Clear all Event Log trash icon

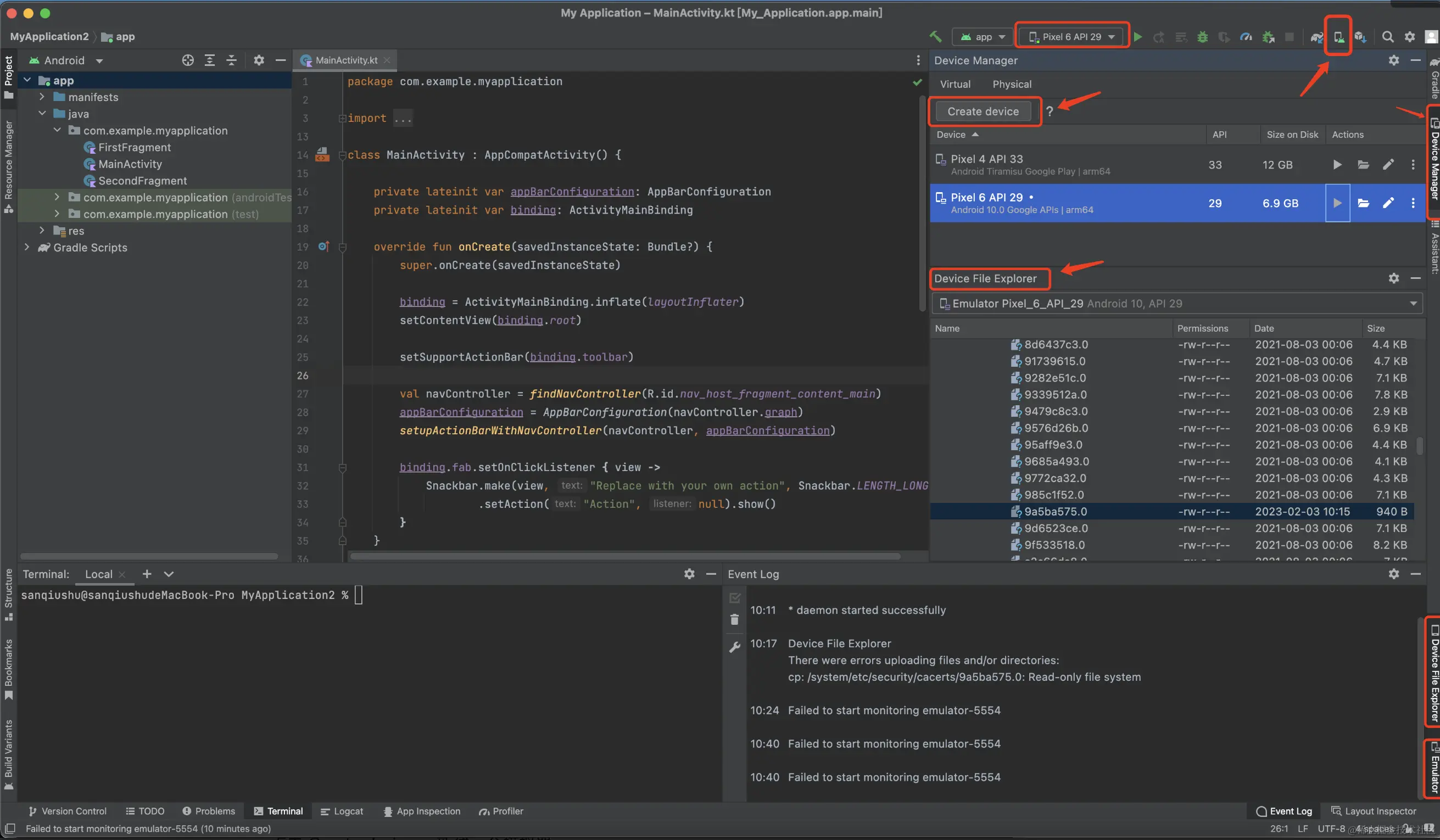pos(735,620)
